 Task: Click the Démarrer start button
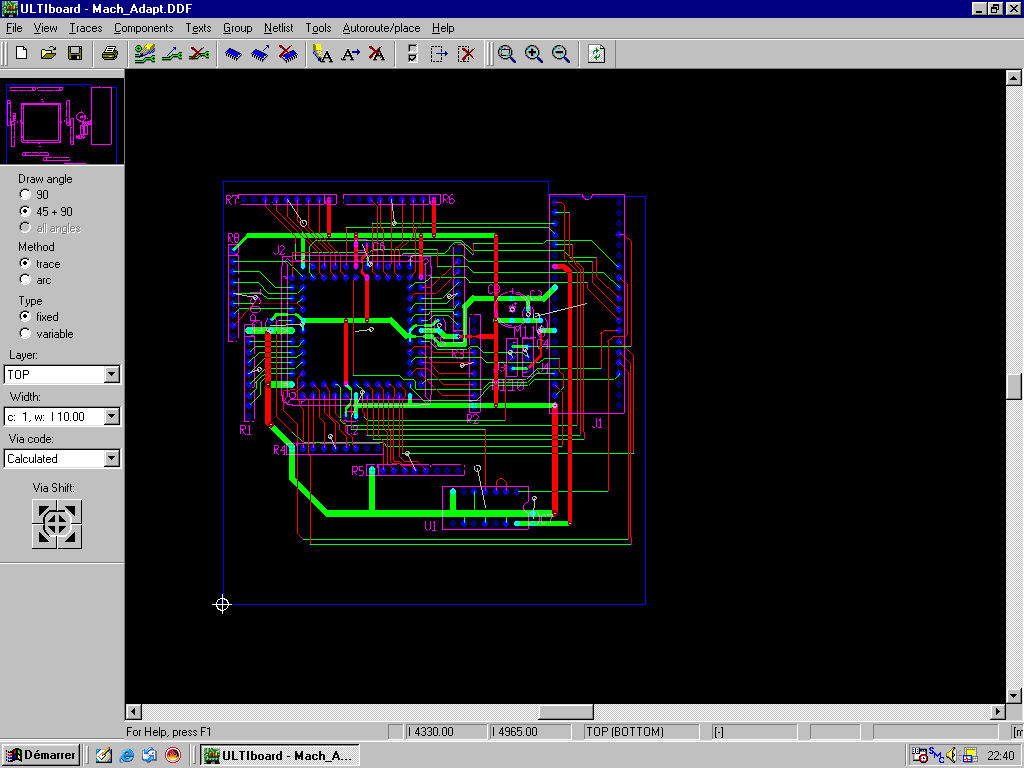[41, 755]
